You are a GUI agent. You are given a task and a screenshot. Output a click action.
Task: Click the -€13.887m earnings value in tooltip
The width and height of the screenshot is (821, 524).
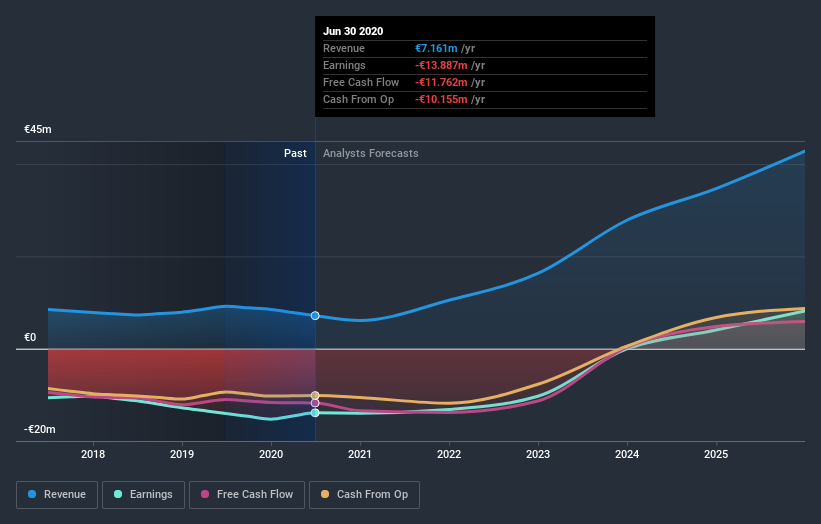(x=441, y=65)
